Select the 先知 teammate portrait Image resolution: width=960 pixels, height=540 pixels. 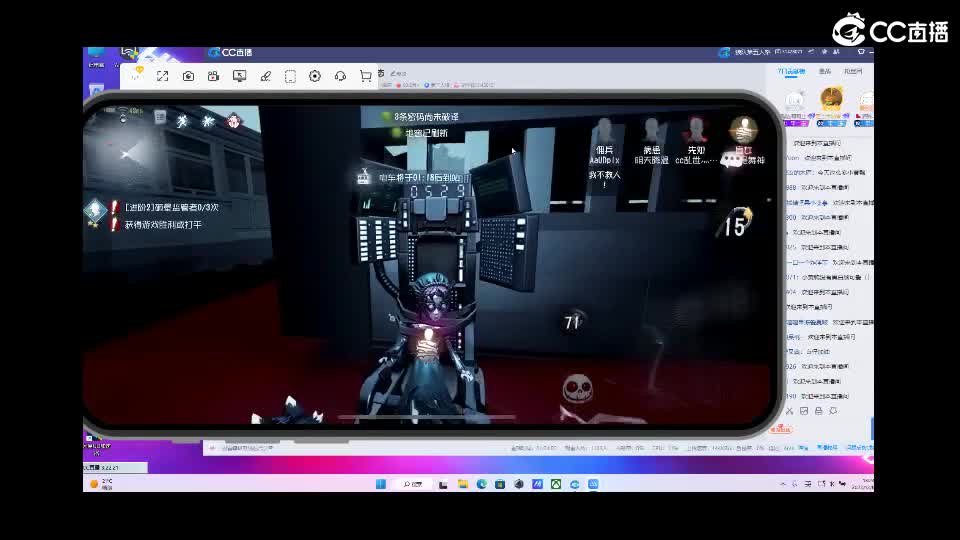696,130
